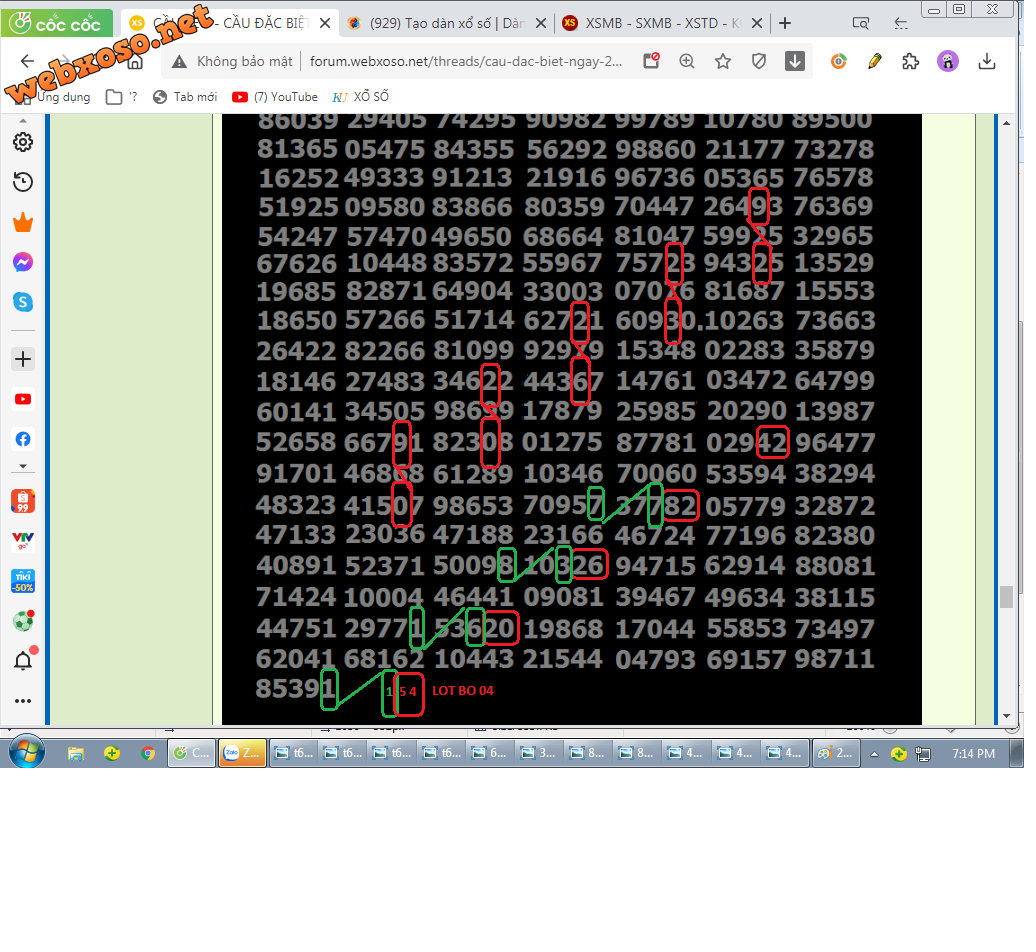Show hidden system tray icons

(x=874, y=754)
